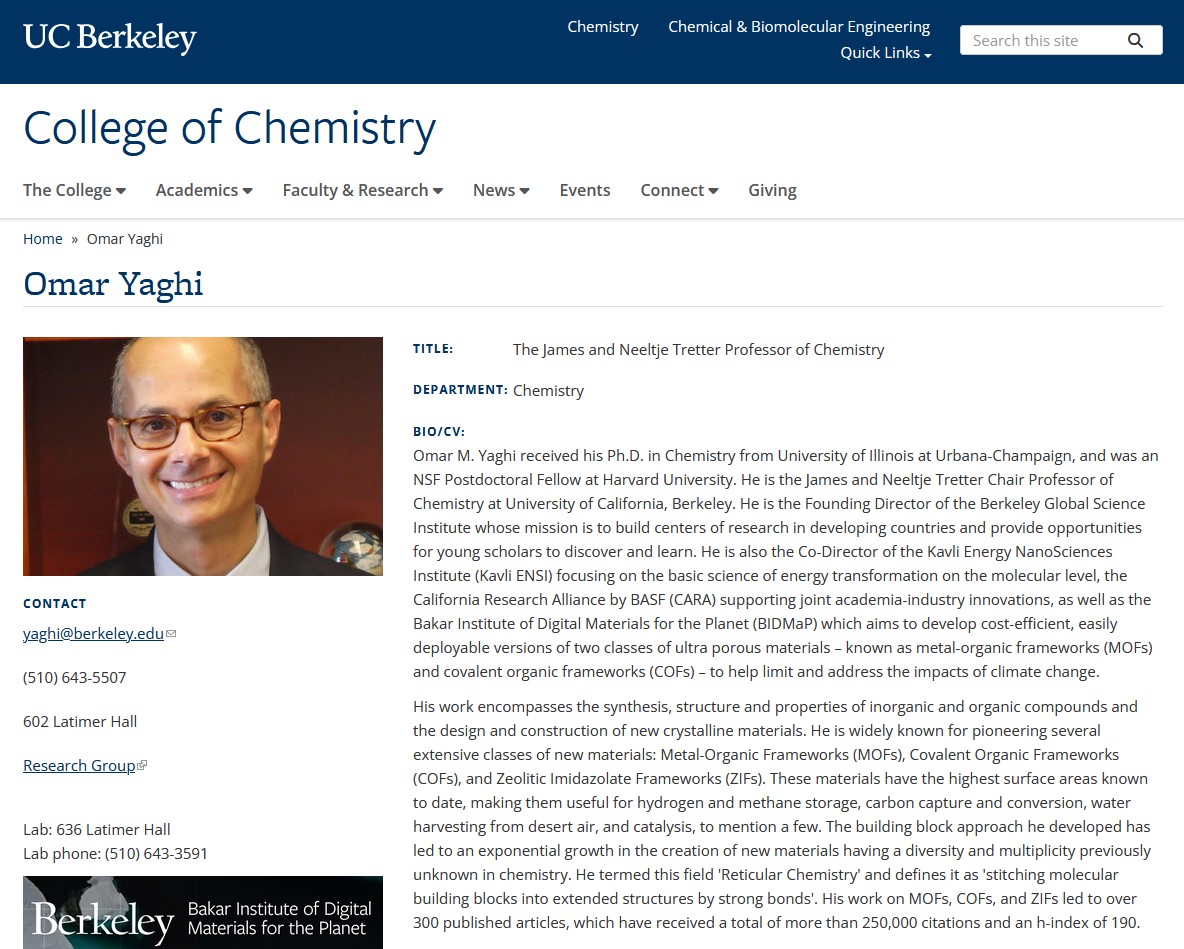Open Chemical & Biomolecular Engineering link
The height and width of the screenshot is (949, 1184).
pyautogui.click(x=799, y=27)
